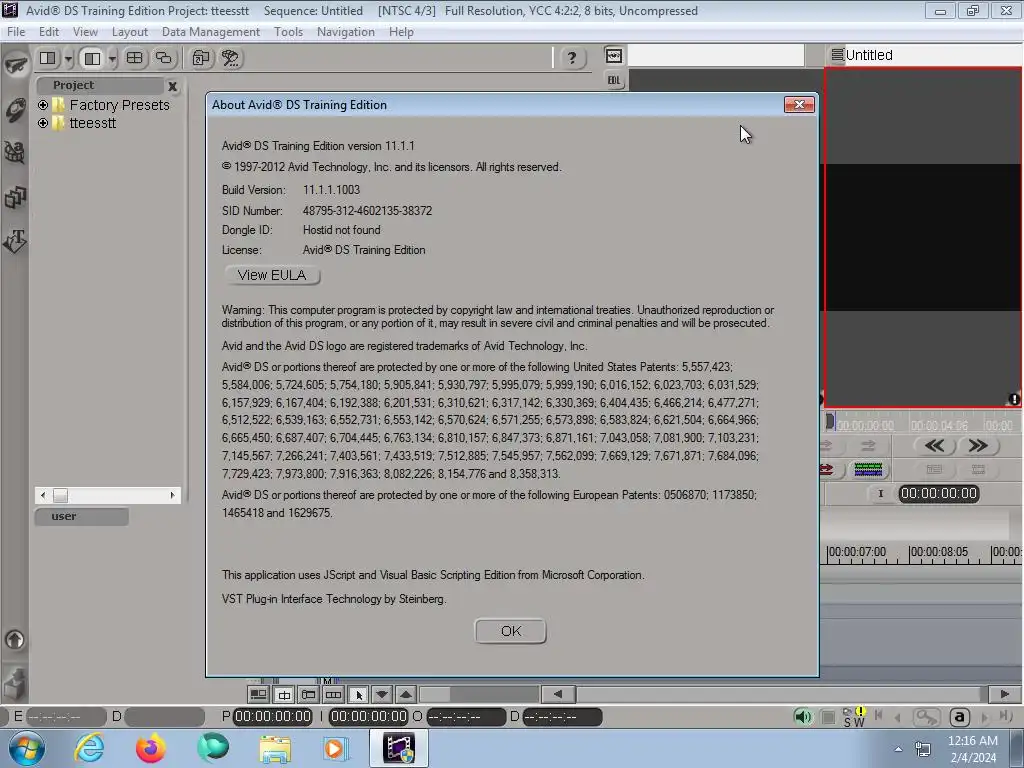
Task: Click the parachute-shaped toolbar icon
Action: 230,58
